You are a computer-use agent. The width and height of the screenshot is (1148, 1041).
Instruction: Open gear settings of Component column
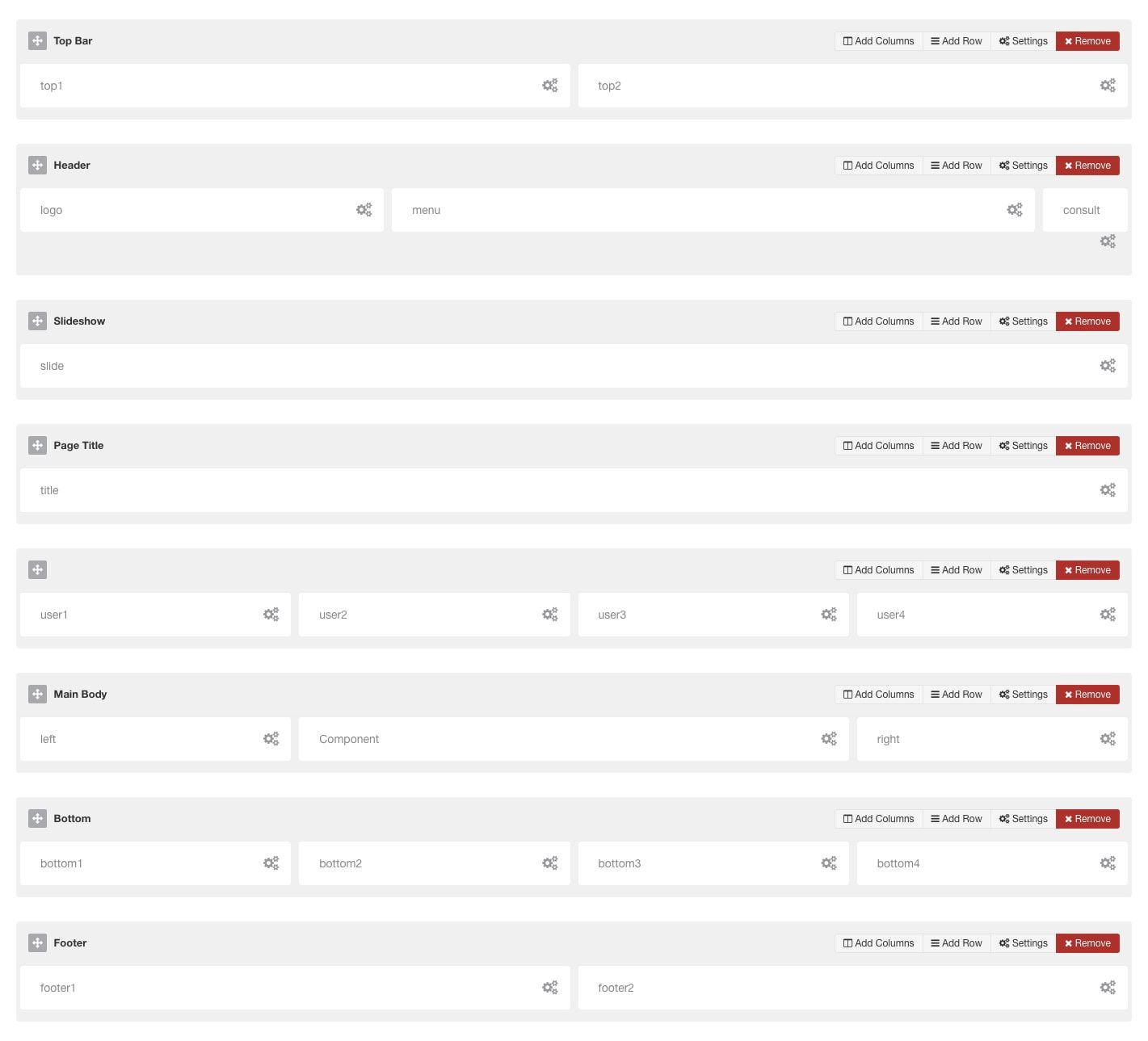point(829,739)
